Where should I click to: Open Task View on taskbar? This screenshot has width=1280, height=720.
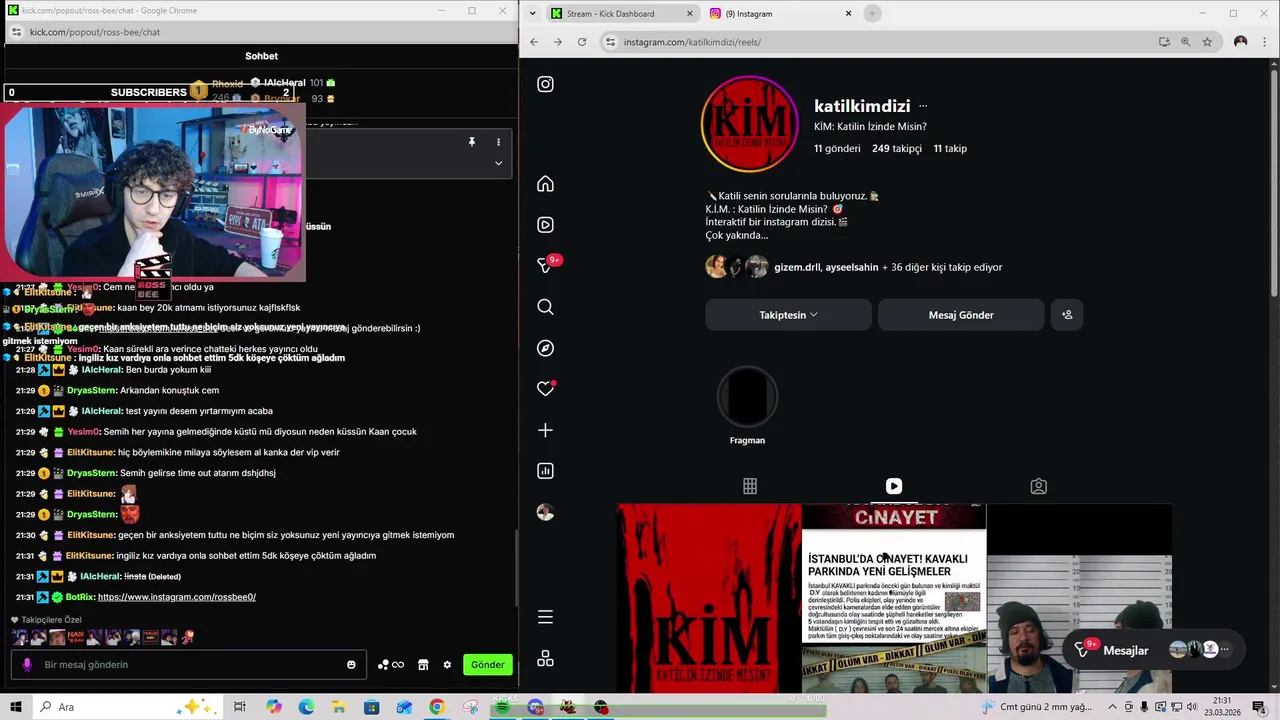click(240, 707)
